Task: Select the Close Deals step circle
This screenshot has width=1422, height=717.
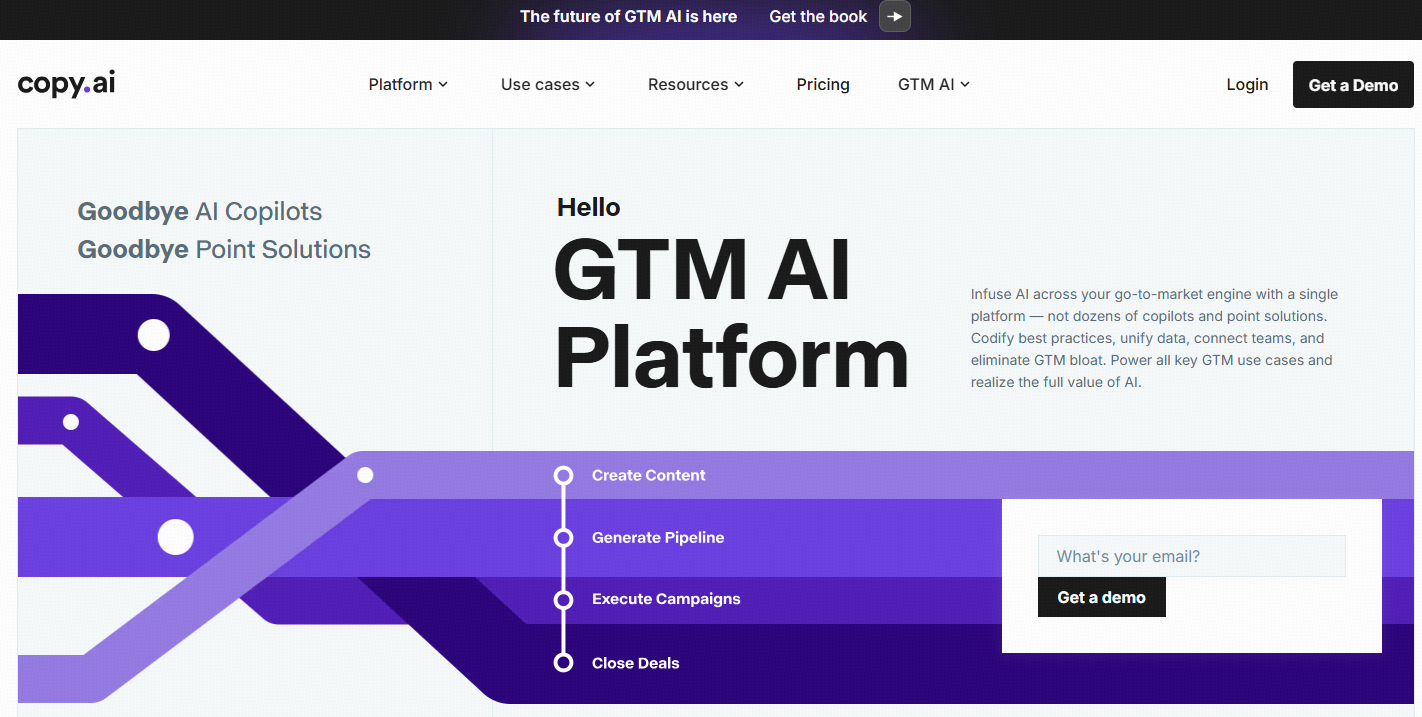Action: (x=563, y=662)
